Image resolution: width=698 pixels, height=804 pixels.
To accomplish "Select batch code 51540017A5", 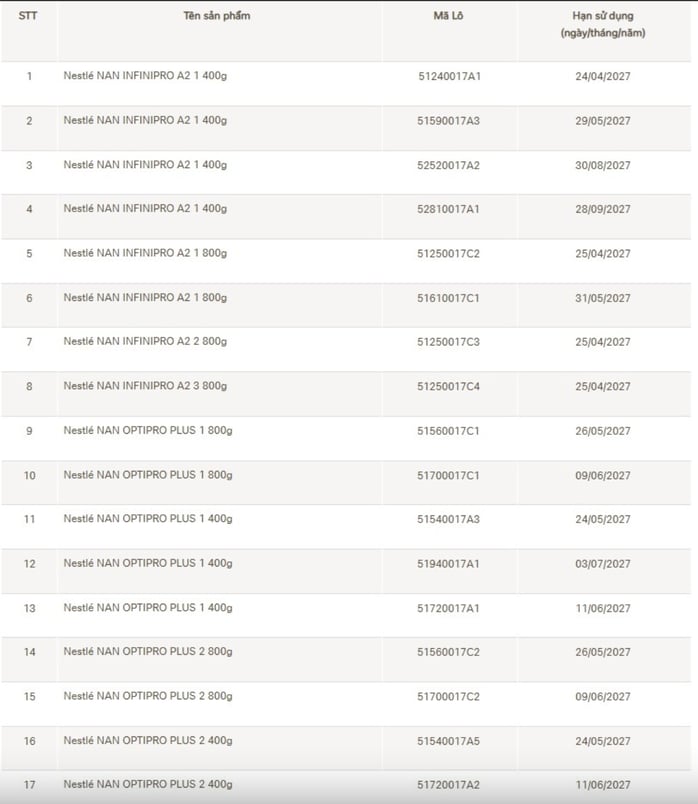I will (449, 741).
